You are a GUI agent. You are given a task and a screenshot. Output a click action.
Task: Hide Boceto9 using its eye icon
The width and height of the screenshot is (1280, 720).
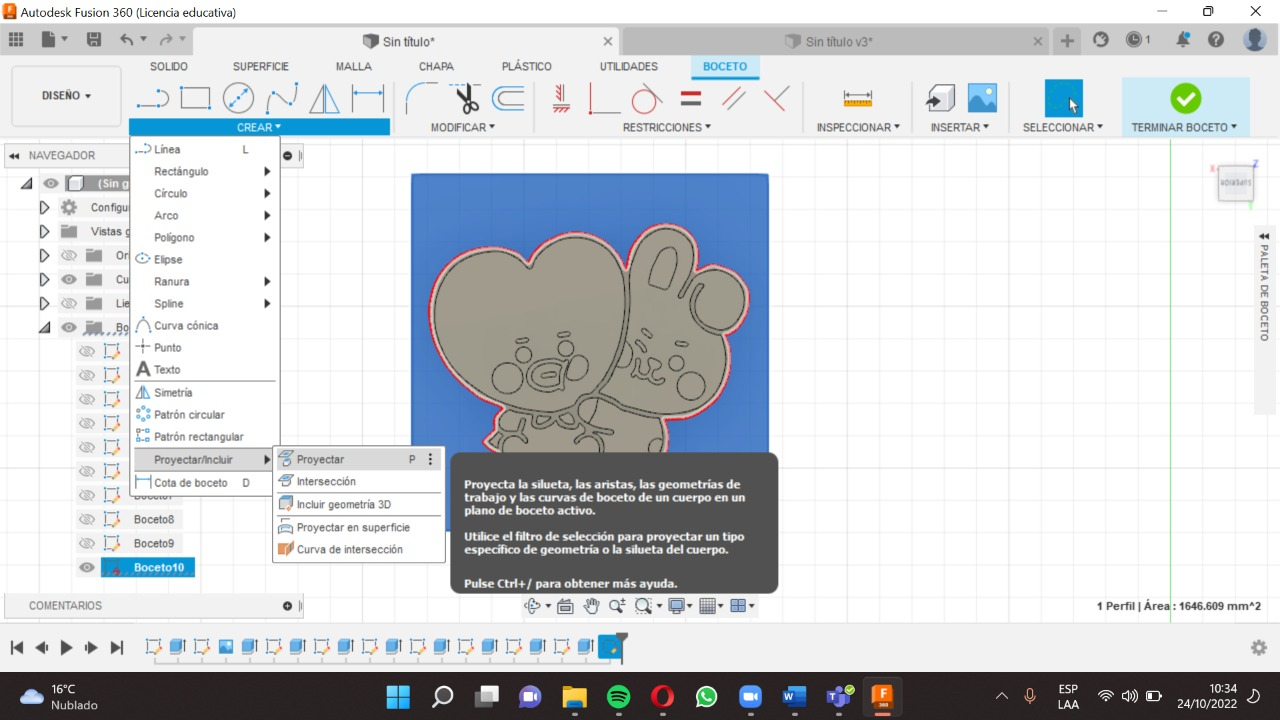[x=87, y=543]
